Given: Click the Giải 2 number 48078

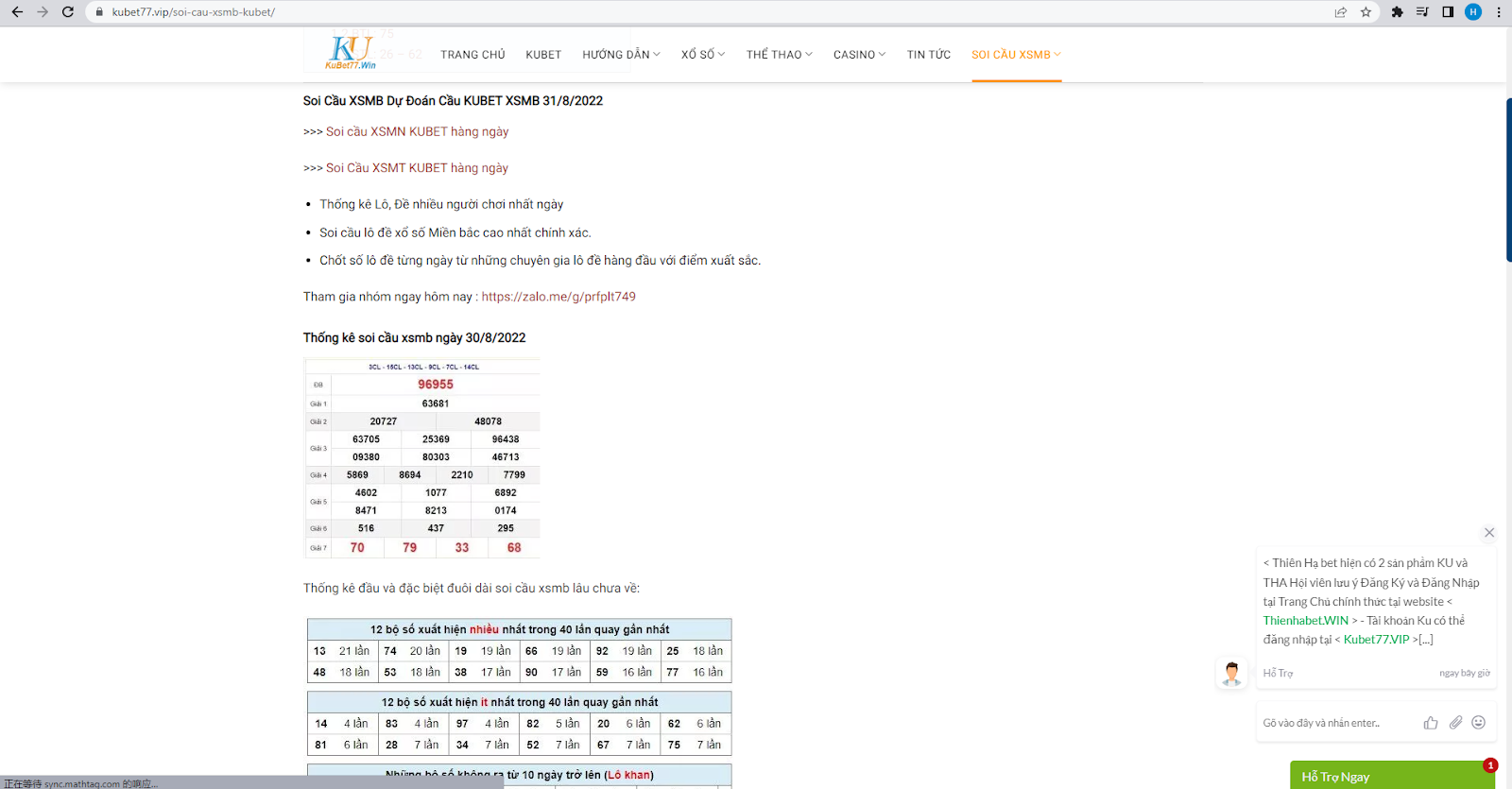Looking at the screenshot, I should [x=489, y=421].
